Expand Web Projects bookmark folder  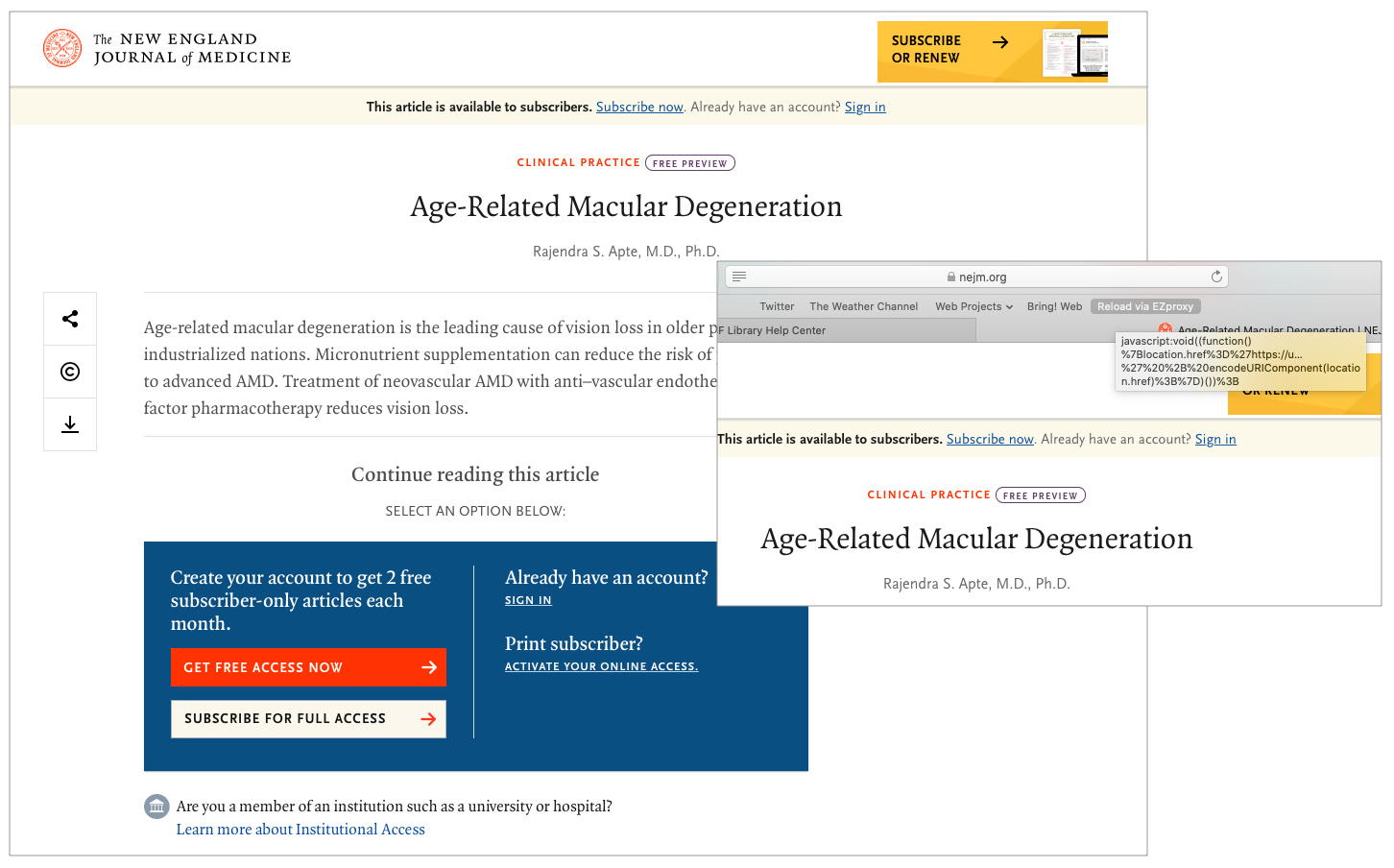[x=973, y=306]
